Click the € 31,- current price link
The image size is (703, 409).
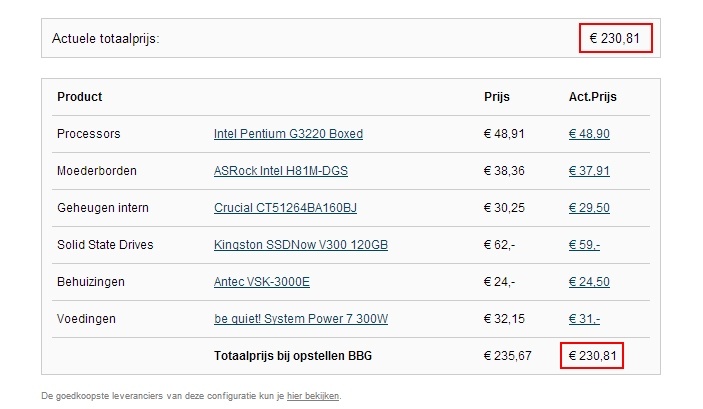point(584,319)
